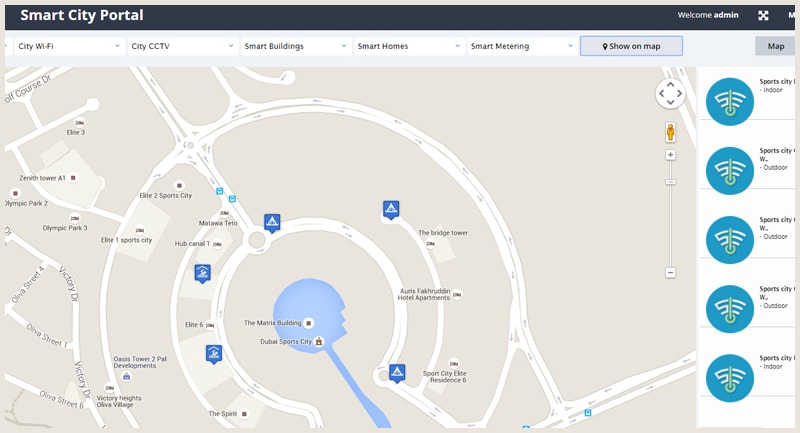The image size is (800, 433).
Task: Expand the City CCTV dropdown
Action: pyautogui.click(x=182, y=46)
